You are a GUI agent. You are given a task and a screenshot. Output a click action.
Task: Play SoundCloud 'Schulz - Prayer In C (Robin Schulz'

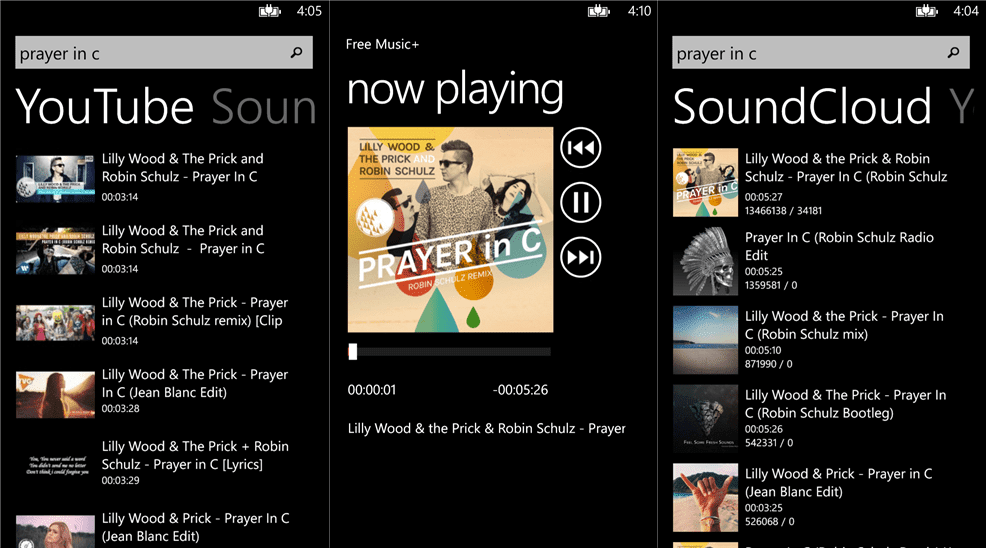(x=846, y=167)
